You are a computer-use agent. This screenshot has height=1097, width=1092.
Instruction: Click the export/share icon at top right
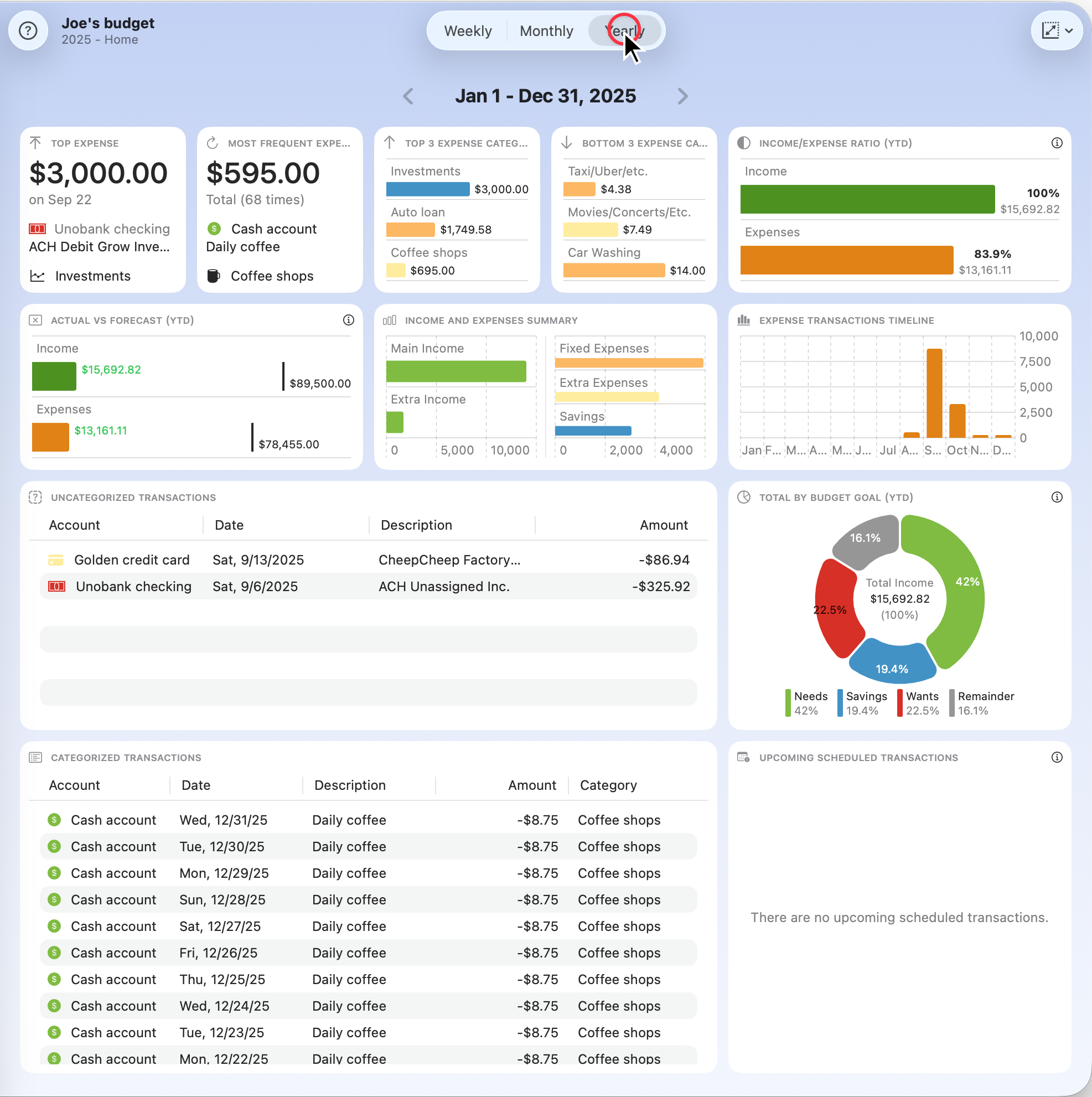pos(1052,29)
